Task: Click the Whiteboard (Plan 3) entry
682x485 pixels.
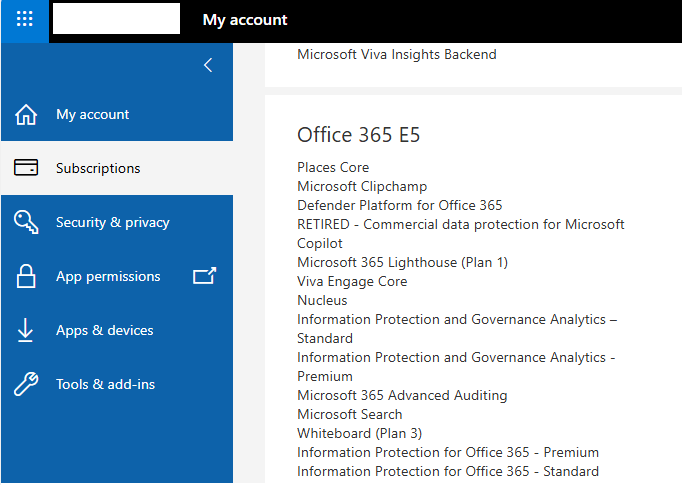Action: (x=360, y=434)
